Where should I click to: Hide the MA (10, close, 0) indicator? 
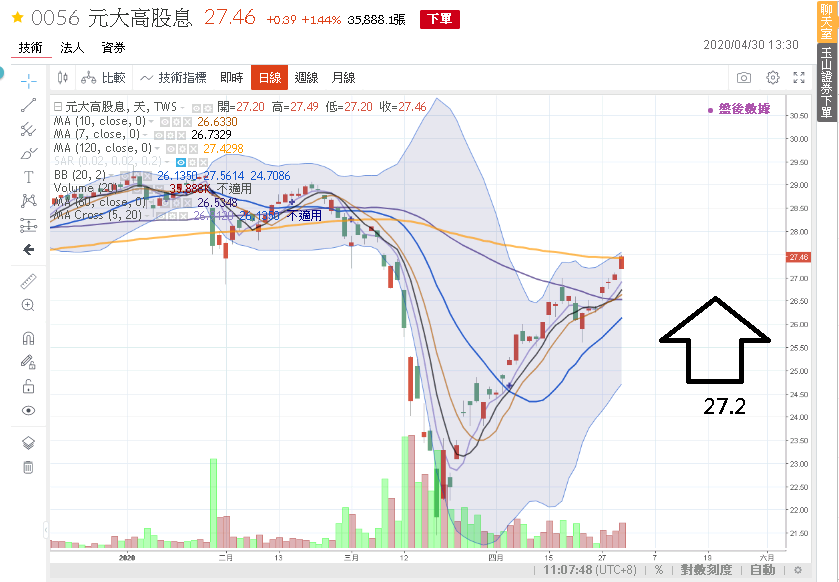pyautogui.click(x=164, y=122)
